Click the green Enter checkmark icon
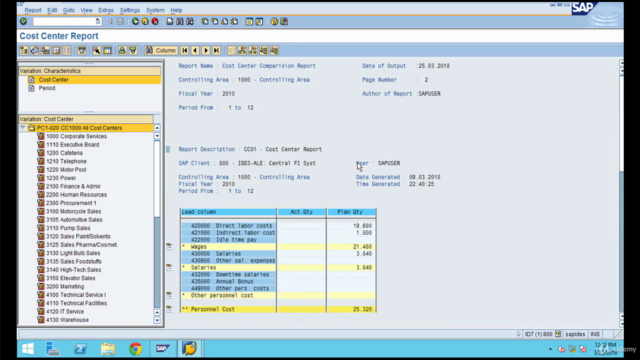 point(23,21)
